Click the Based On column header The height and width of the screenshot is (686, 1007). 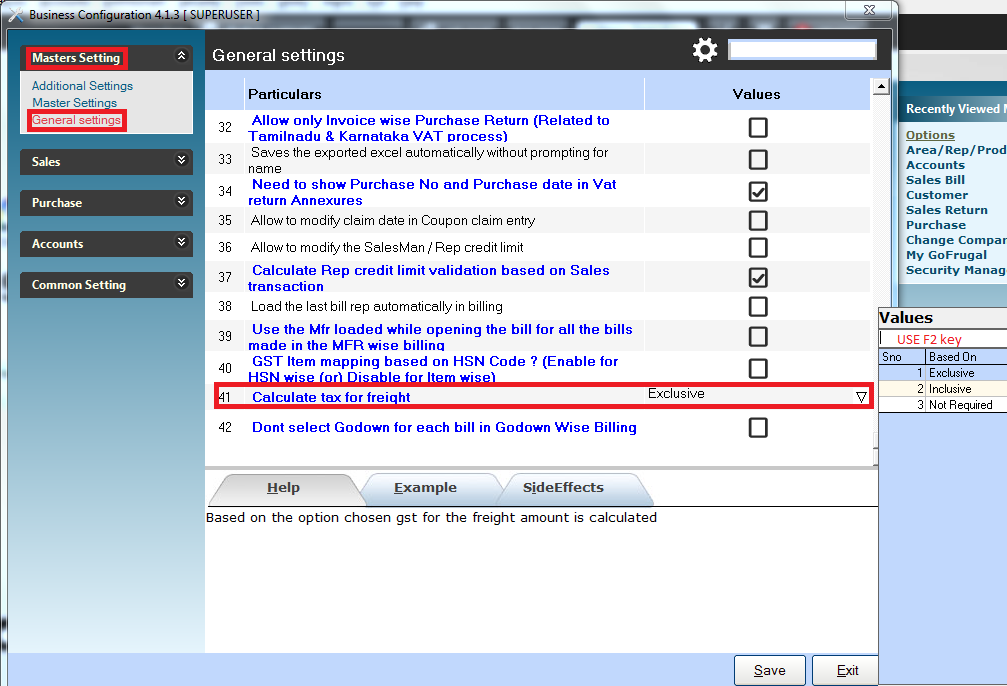point(966,356)
